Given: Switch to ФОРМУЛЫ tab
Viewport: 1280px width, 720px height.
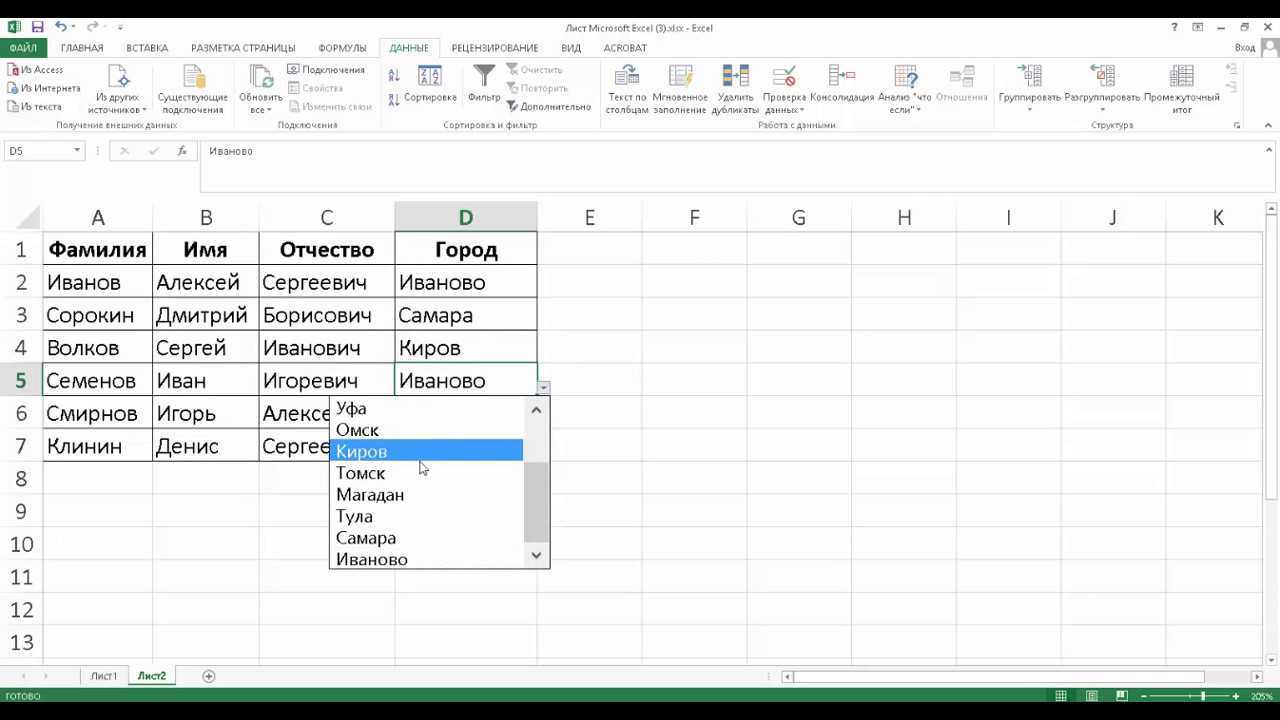Looking at the screenshot, I should pos(343,48).
